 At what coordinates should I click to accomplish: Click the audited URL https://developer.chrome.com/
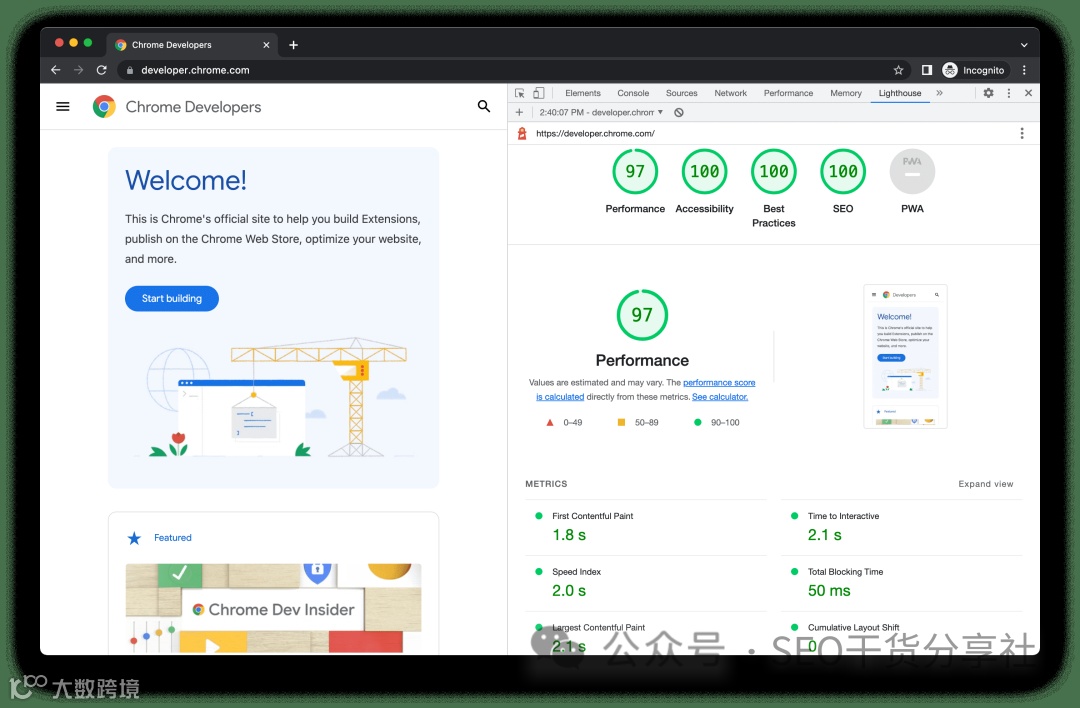pyautogui.click(x=595, y=134)
